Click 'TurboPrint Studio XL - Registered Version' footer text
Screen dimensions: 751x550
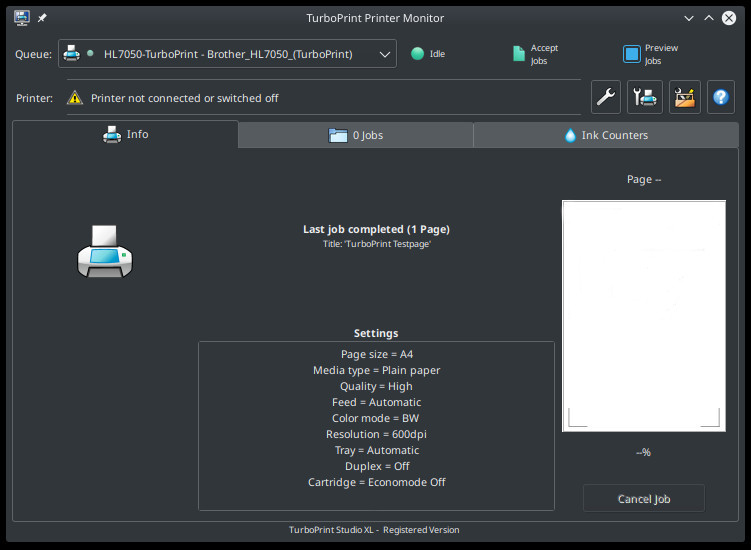pos(374,530)
